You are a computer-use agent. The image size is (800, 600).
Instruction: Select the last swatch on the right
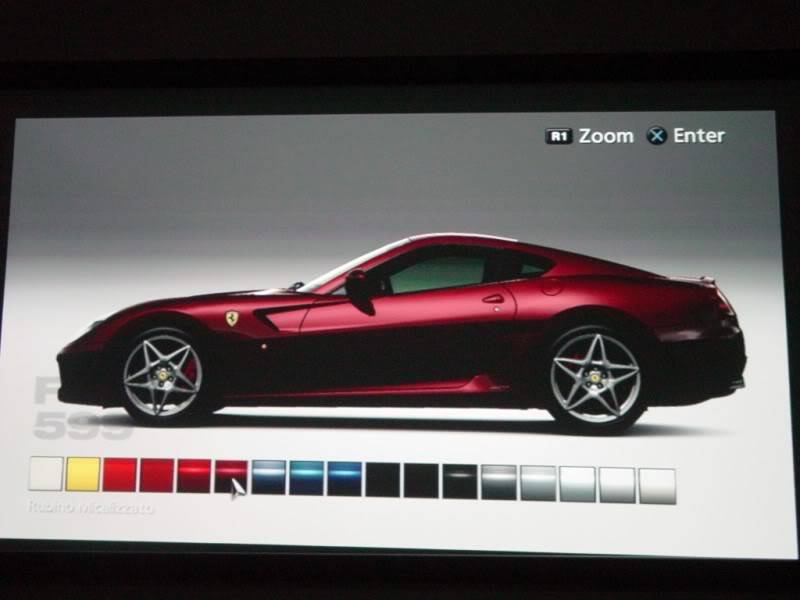657,485
